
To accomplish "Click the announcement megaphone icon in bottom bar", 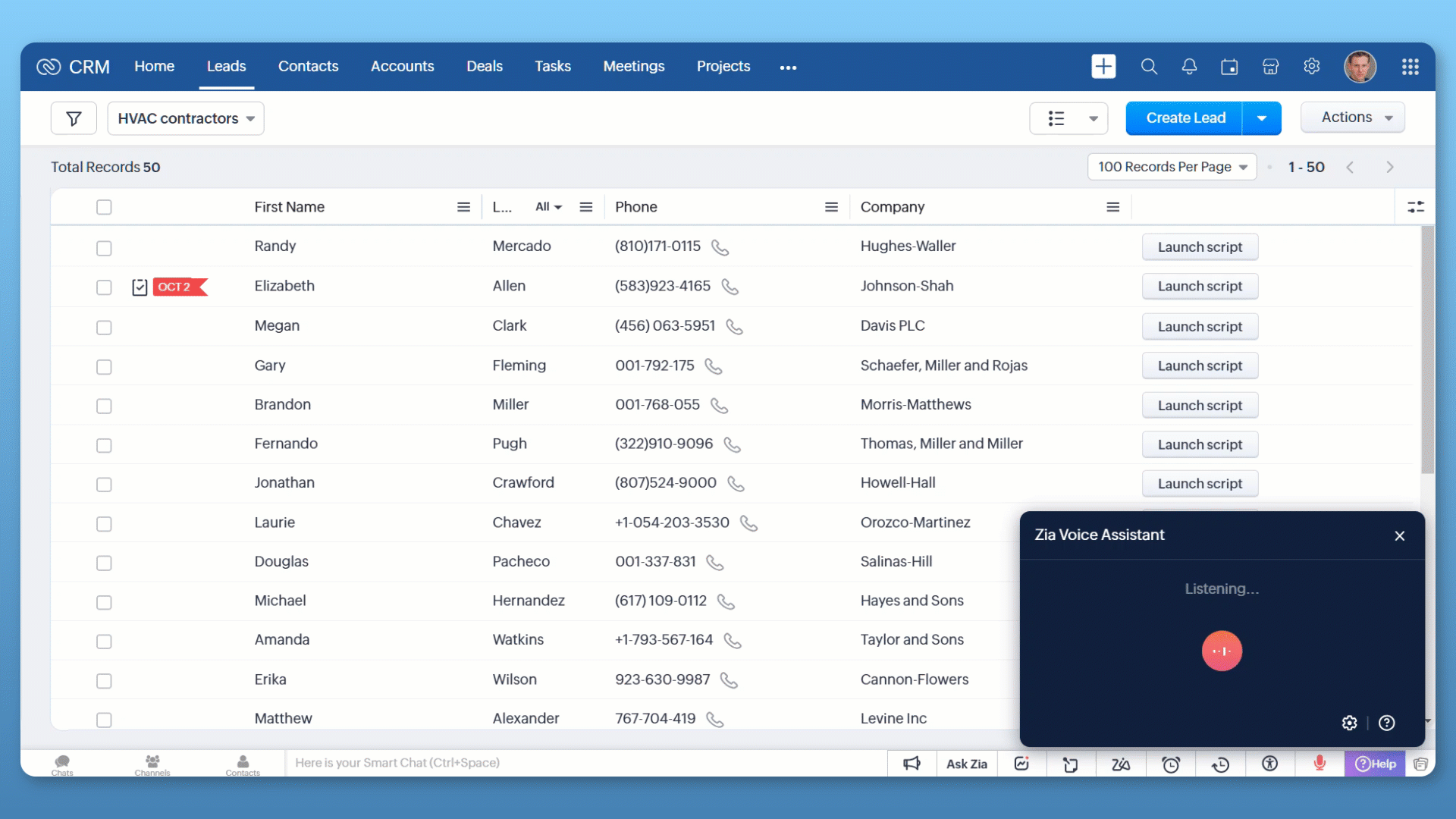I will [912, 764].
